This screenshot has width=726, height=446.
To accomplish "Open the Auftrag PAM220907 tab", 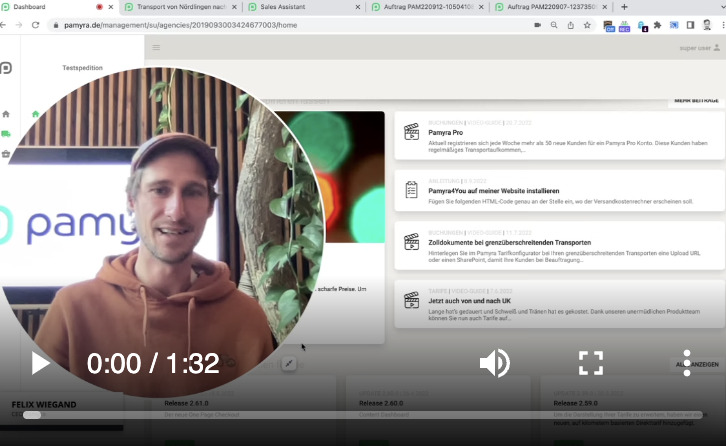I will pyautogui.click(x=551, y=7).
